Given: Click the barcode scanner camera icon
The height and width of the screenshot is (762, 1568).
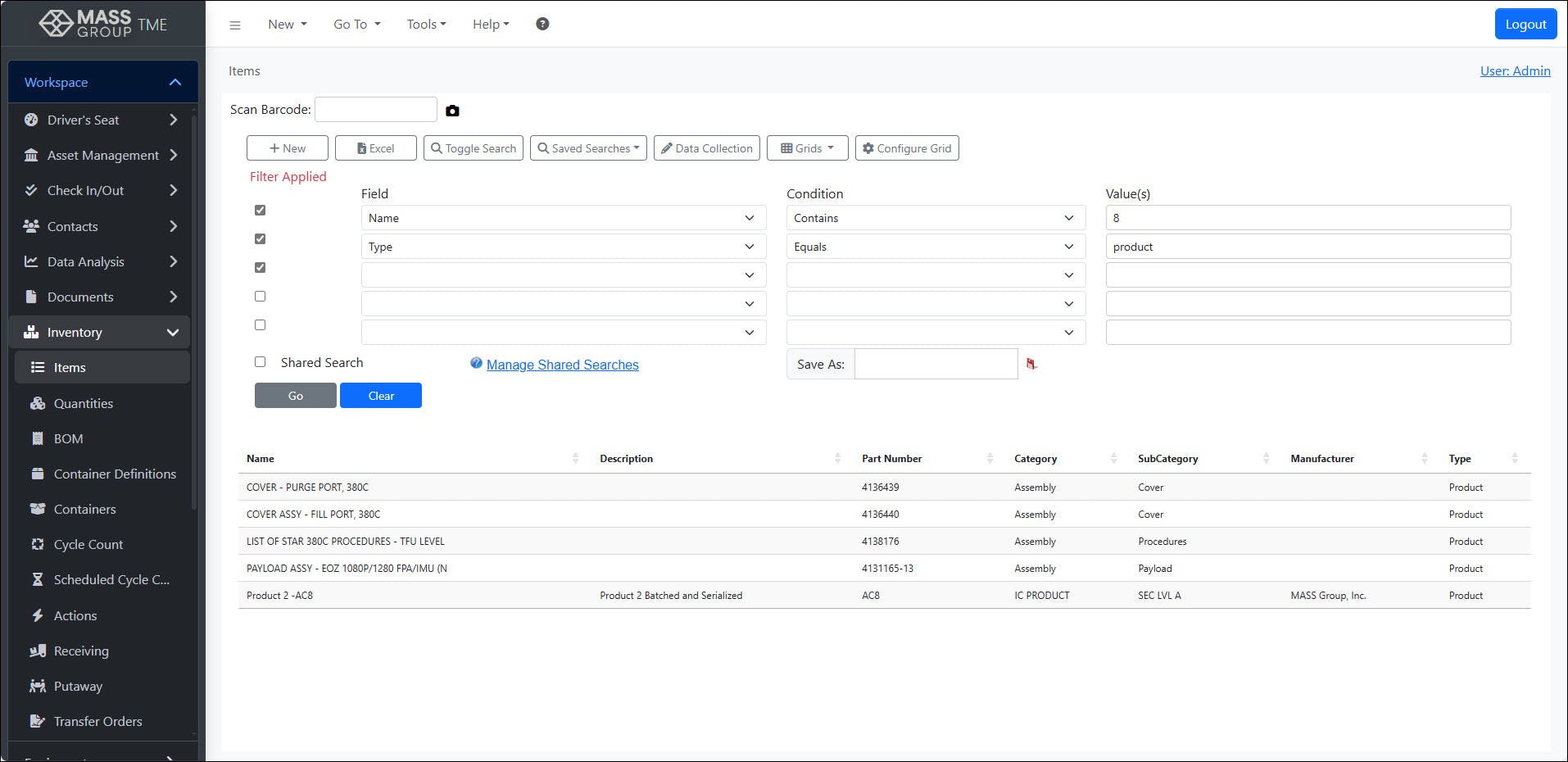Looking at the screenshot, I should 452,110.
